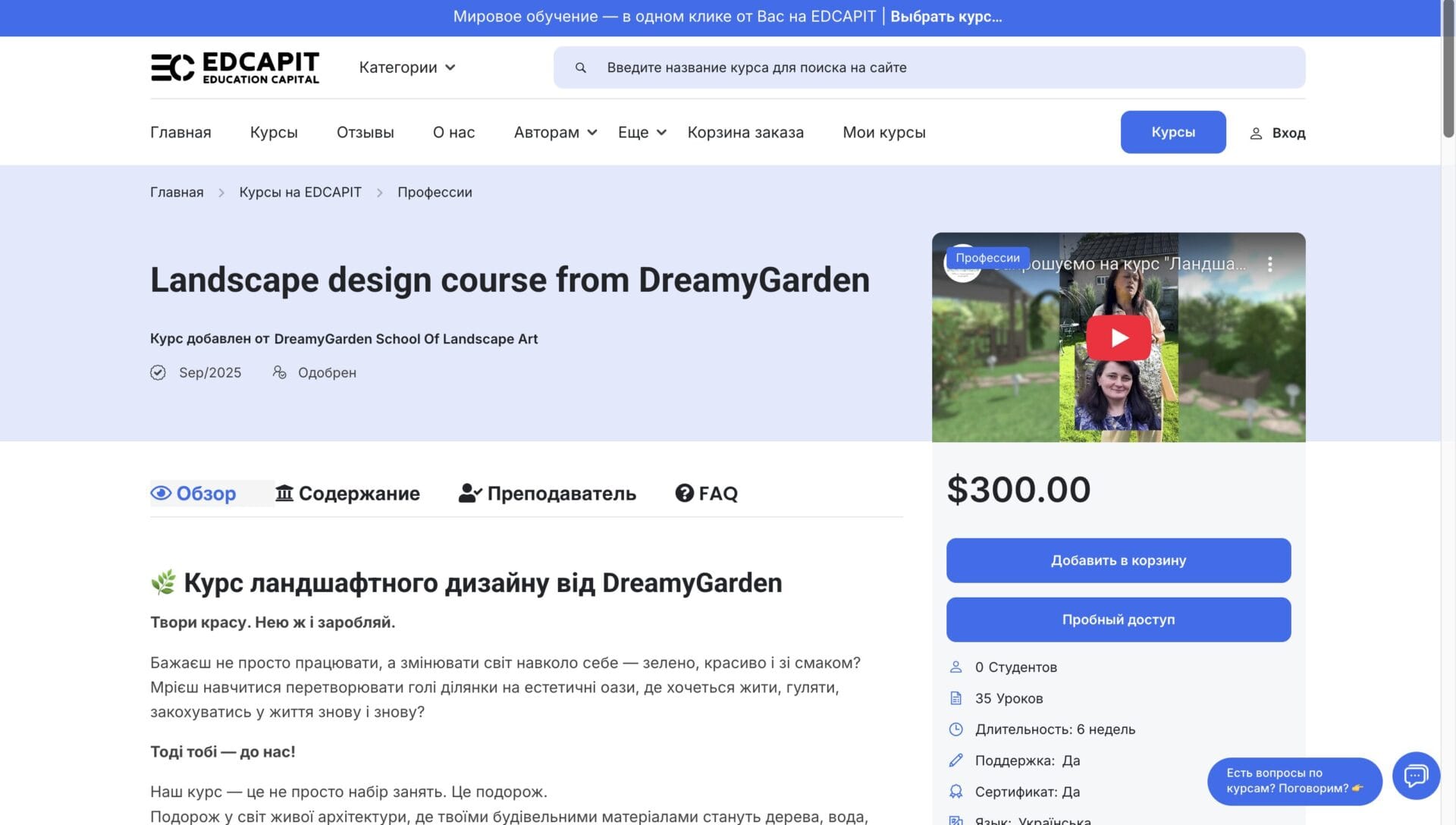Image resolution: width=1456 pixels, height=825 pixels.
Task: Click the checkmark icon by Sep/2025
Action: (x=158, y=372)
